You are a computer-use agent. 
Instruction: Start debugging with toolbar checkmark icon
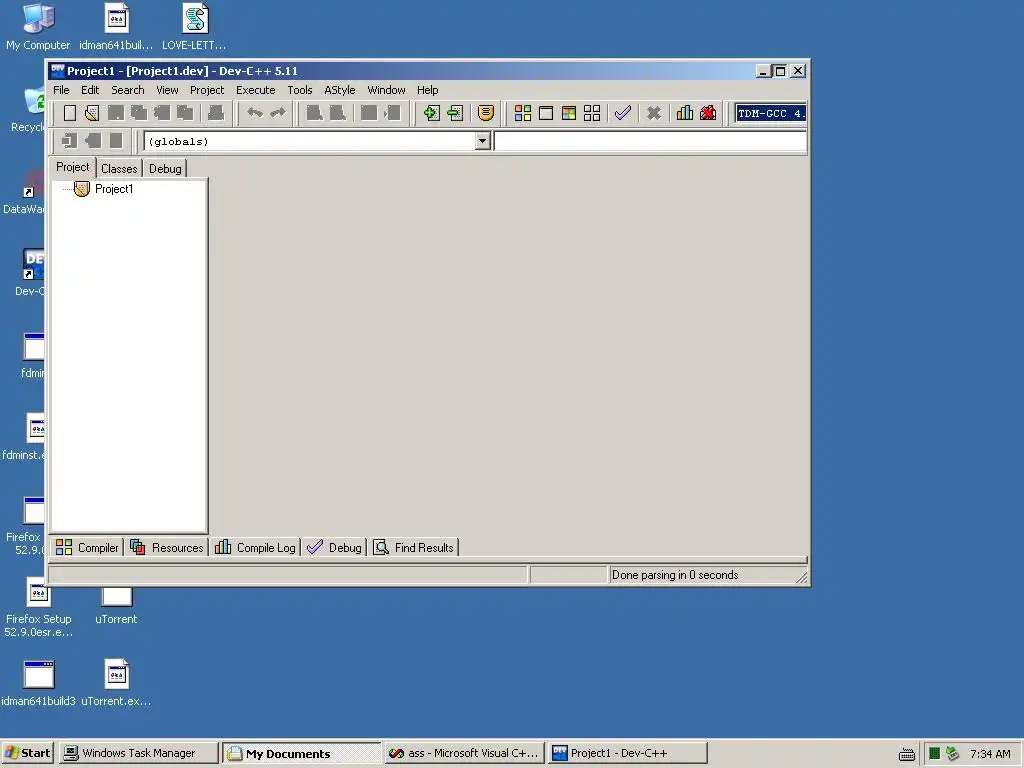pyautogui.click(x=622, y=113)
